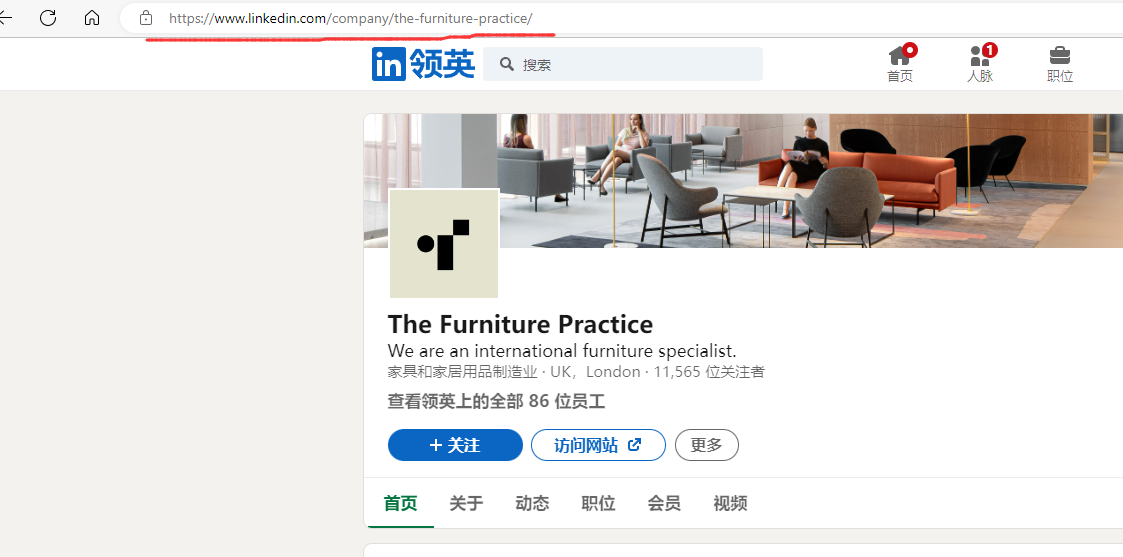Click the browser home icon
Image resolution: width=1123 pixels, height=557 pixels.
pos(92,18)
